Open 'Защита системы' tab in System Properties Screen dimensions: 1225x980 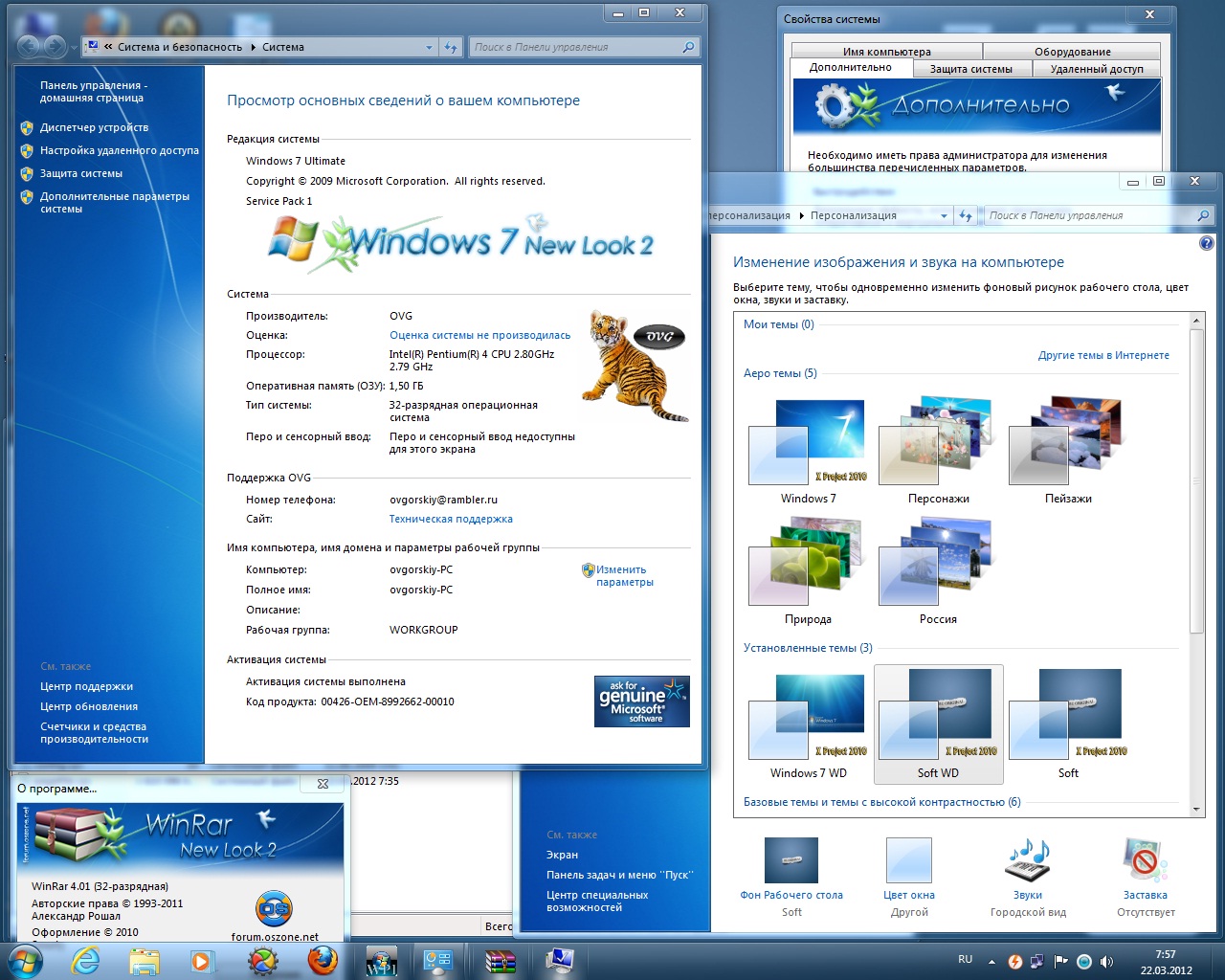click(x=970, y=69)
